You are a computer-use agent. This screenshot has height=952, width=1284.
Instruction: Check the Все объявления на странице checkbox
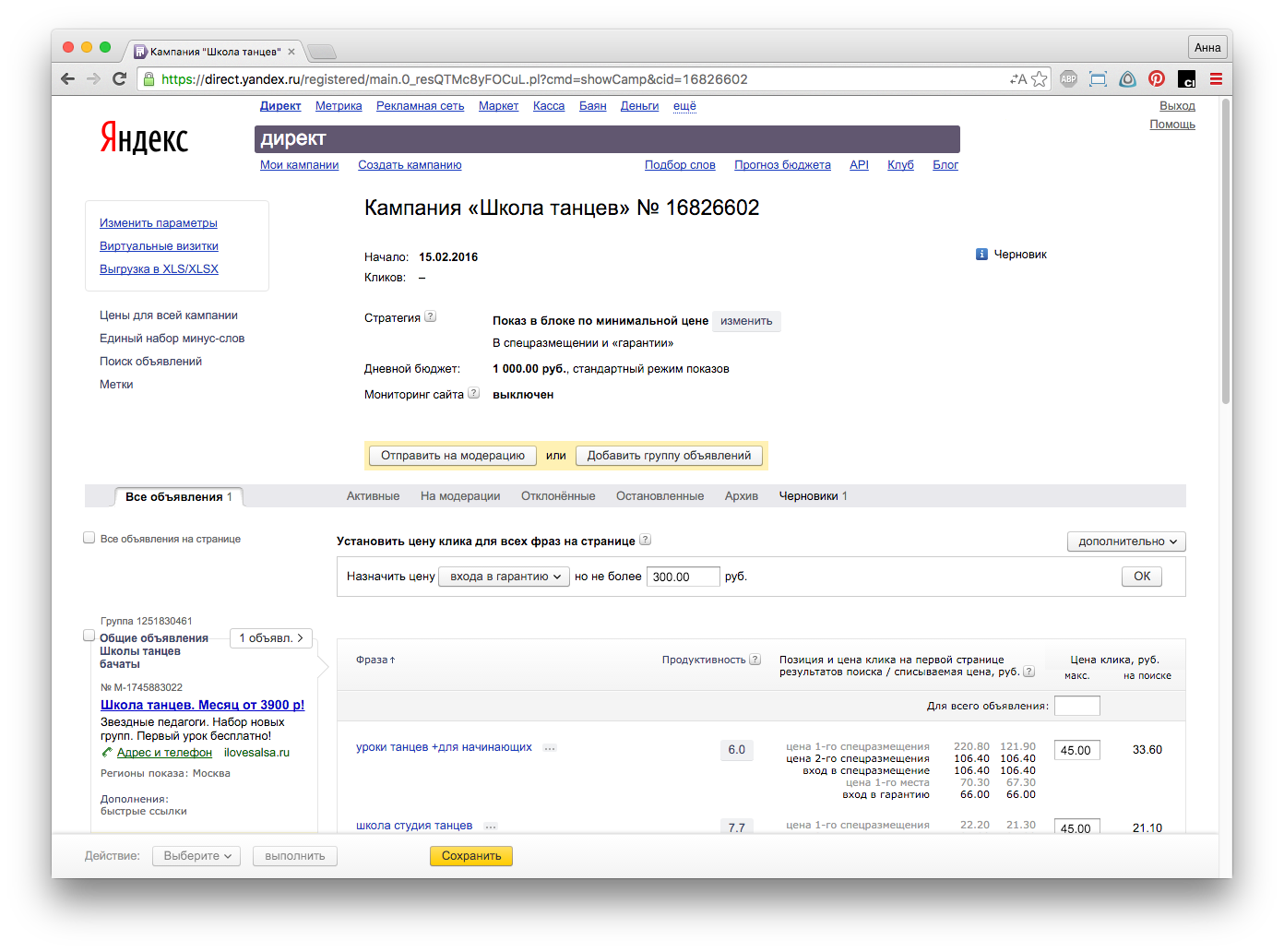(x=89, y=538)
